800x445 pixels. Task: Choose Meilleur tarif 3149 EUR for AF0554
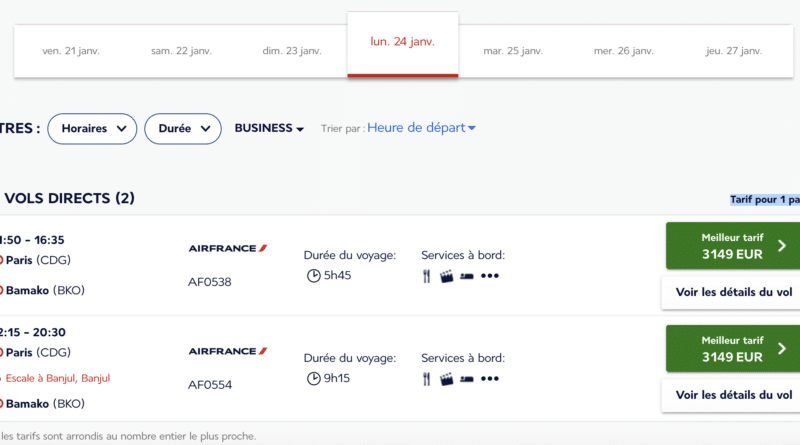pos(733,349)
